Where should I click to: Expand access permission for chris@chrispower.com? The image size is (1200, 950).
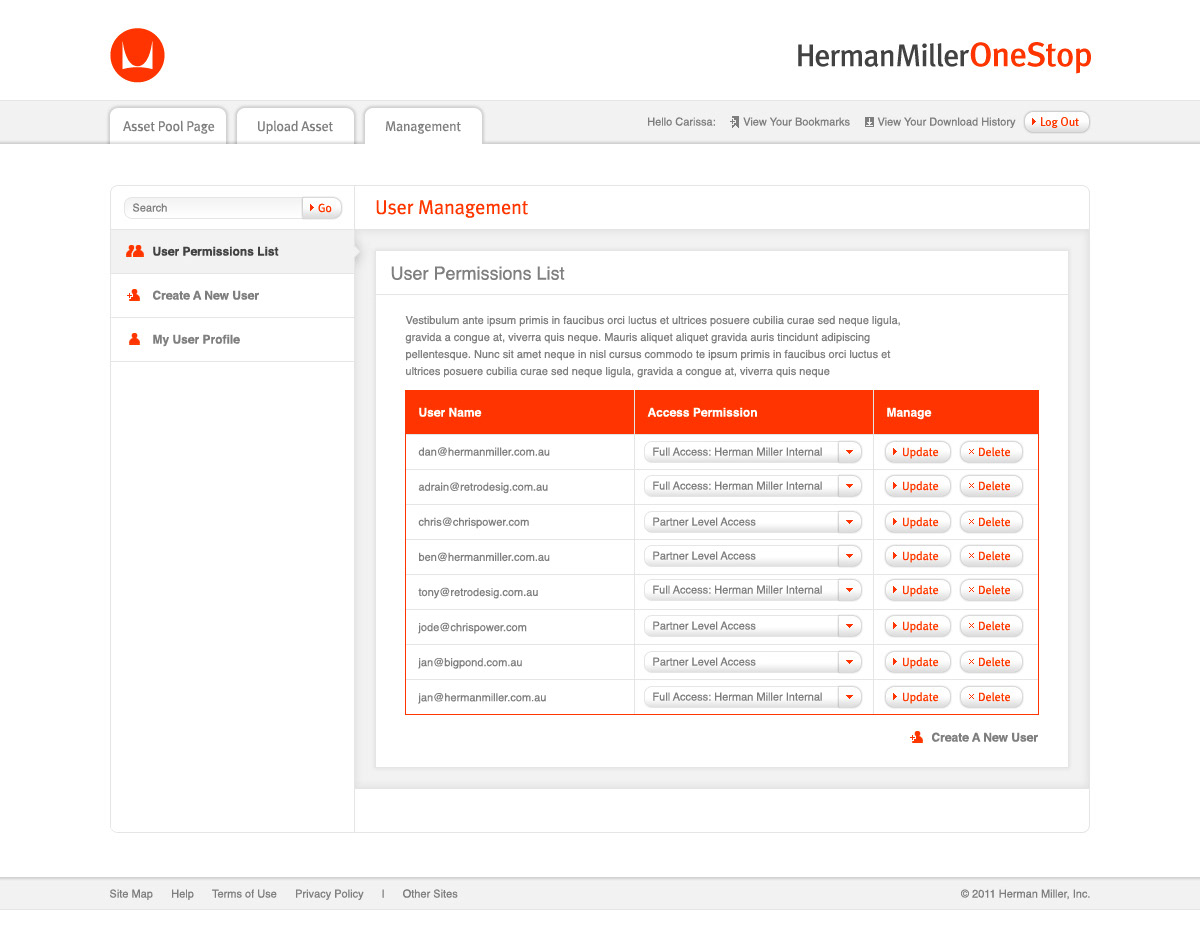(x=849, y=522)
